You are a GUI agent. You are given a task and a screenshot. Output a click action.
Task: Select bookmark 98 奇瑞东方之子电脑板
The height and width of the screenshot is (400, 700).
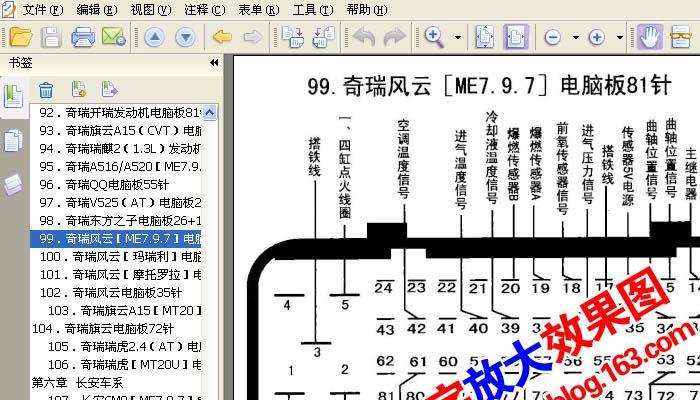(x=120, y=221)
